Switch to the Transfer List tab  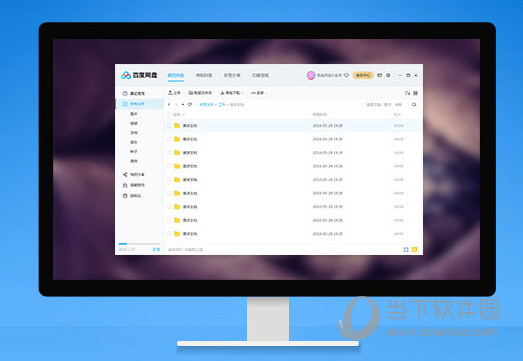(x=204, y=75)
